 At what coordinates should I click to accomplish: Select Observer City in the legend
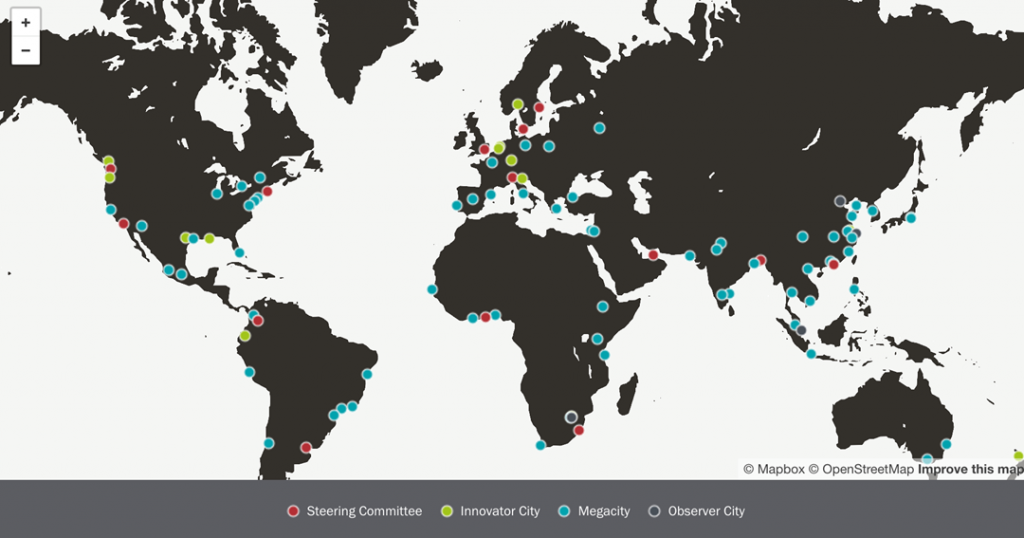coord(696,511)
